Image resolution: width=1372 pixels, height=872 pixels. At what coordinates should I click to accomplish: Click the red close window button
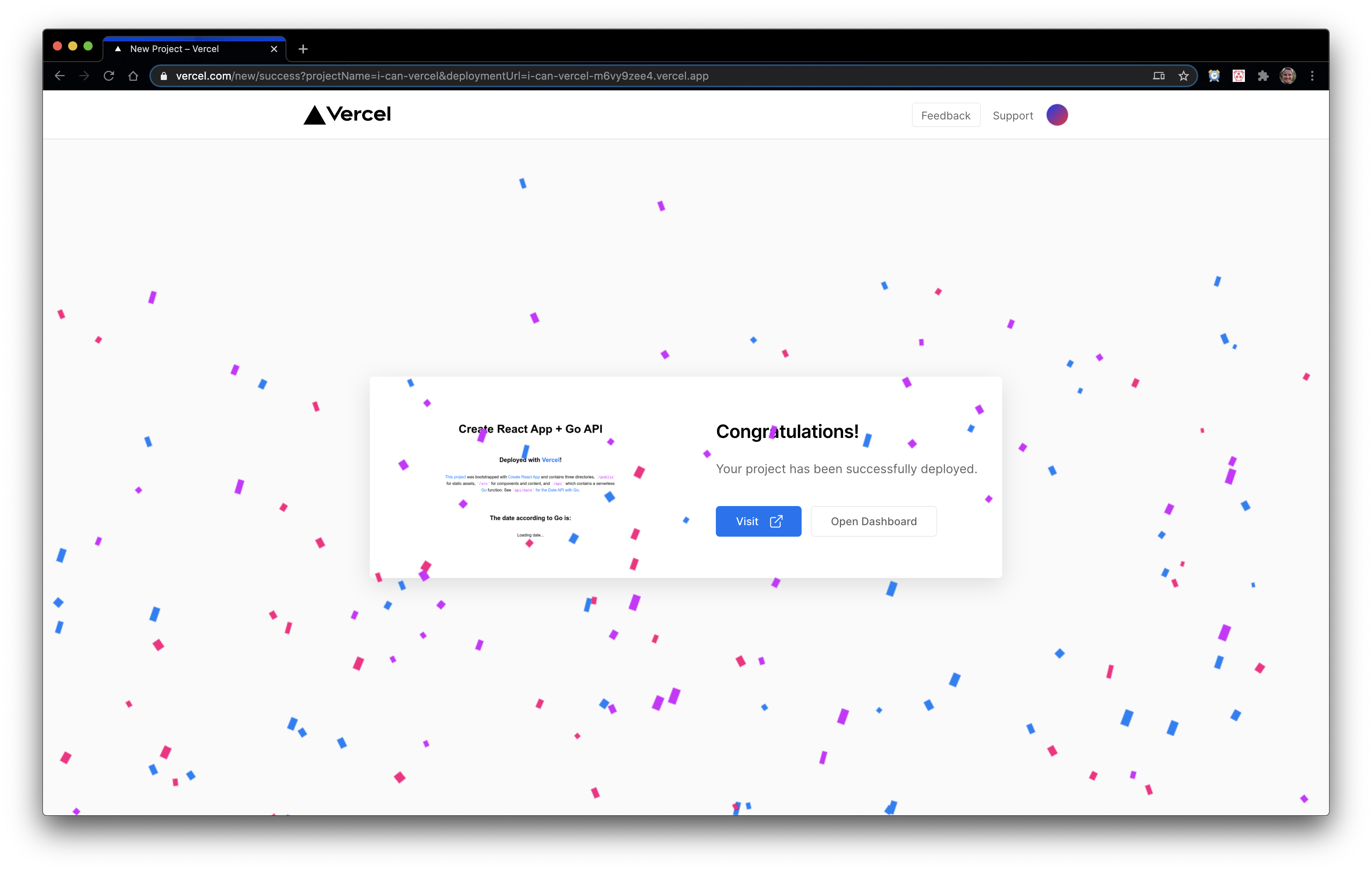point(57,46)
